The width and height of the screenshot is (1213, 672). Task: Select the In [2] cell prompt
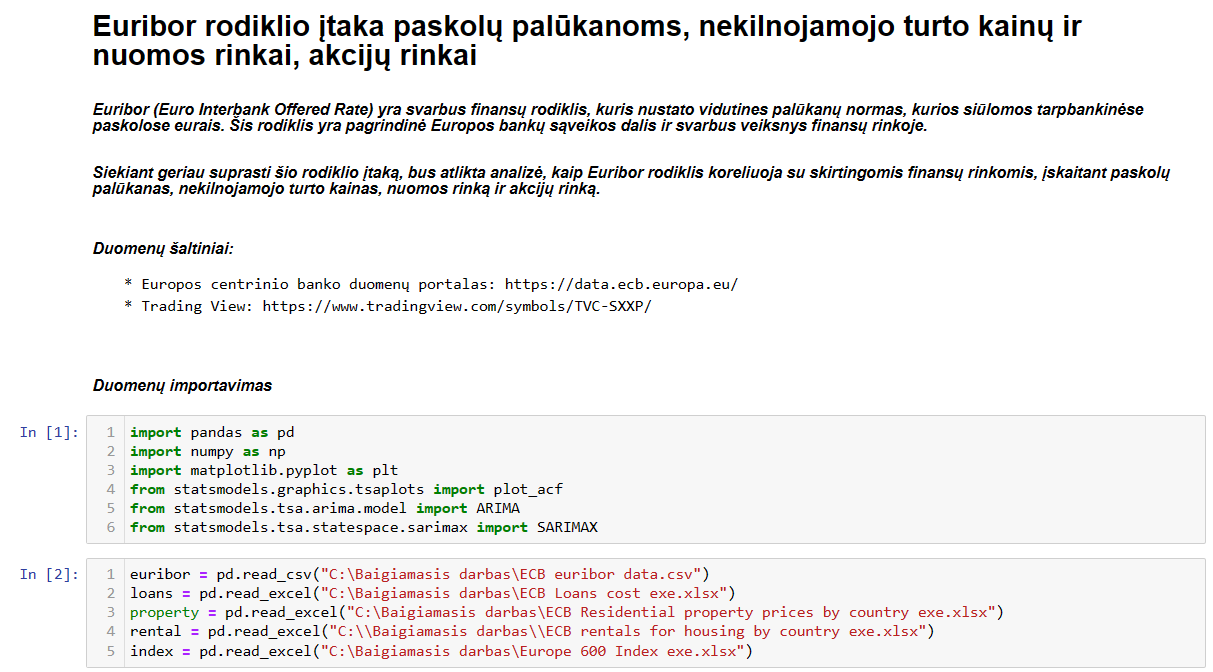49,574
